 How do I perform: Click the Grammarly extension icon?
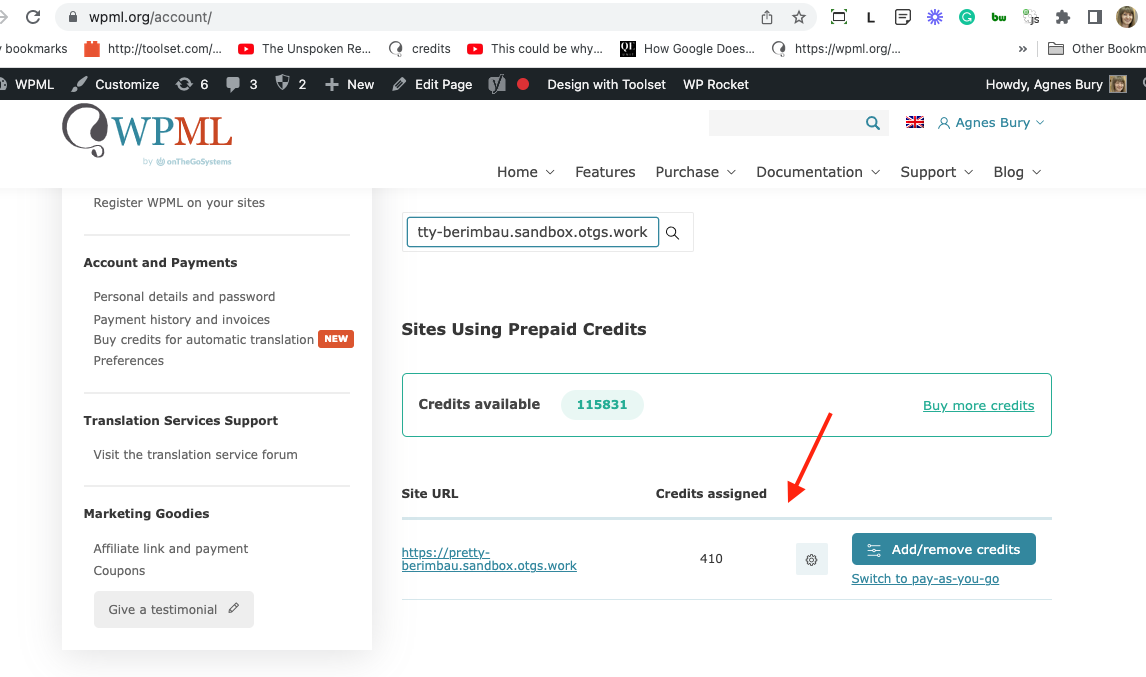tap(966, 17)
